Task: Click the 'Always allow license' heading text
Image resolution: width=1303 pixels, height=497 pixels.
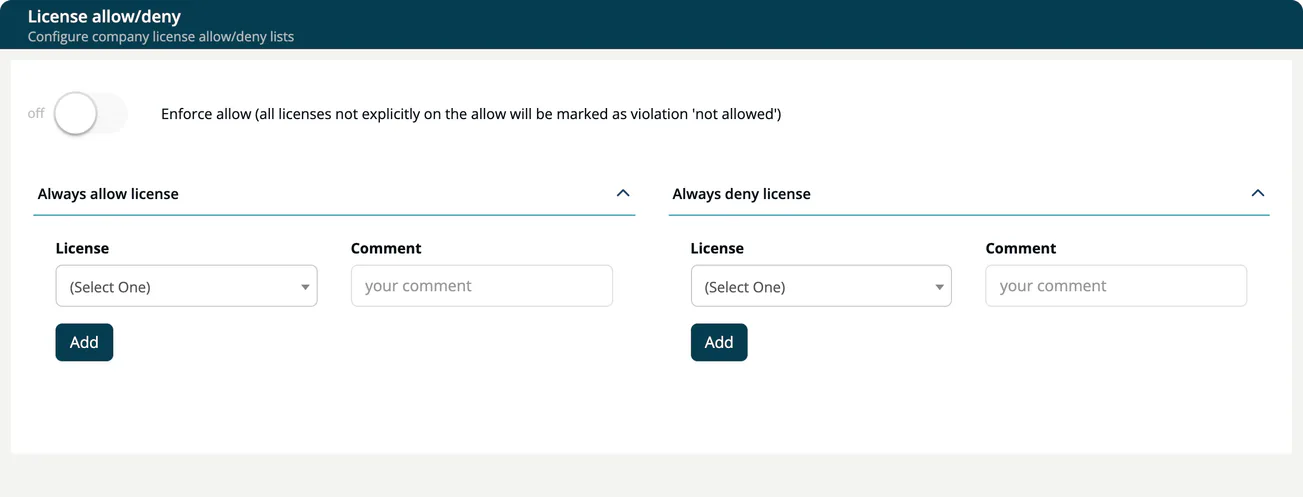Action: pyautogui.click(x=108, y=194)
